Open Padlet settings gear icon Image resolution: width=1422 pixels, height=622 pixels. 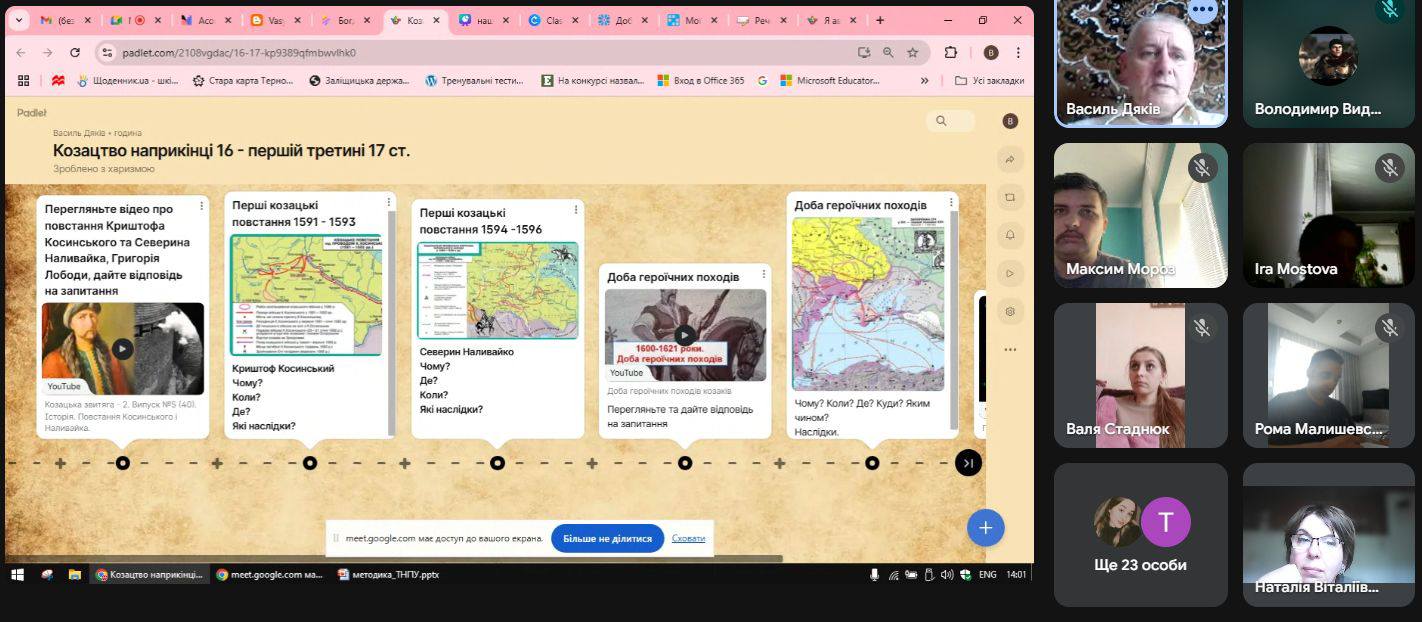pyautogui.click(x=1010, y=312)
